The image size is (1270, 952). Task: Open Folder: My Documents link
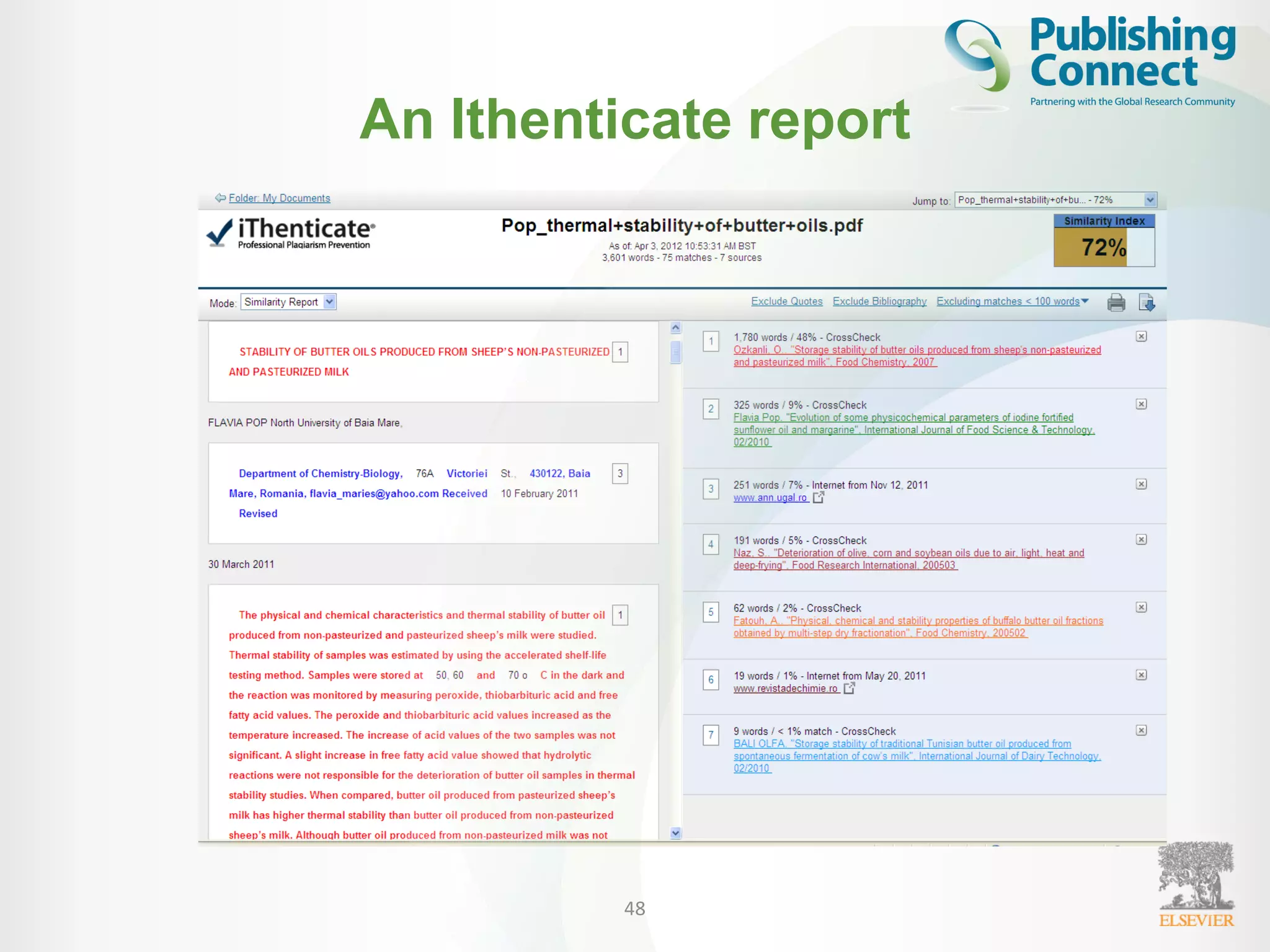coord(279,198)
